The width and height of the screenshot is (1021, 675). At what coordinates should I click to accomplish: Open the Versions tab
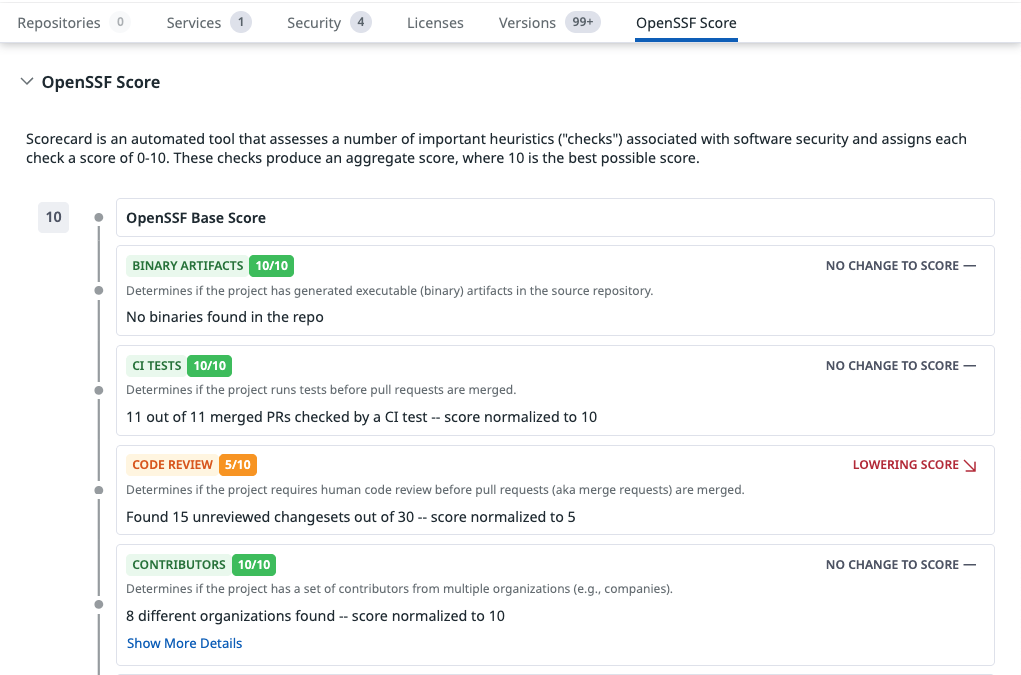[527, 23]
